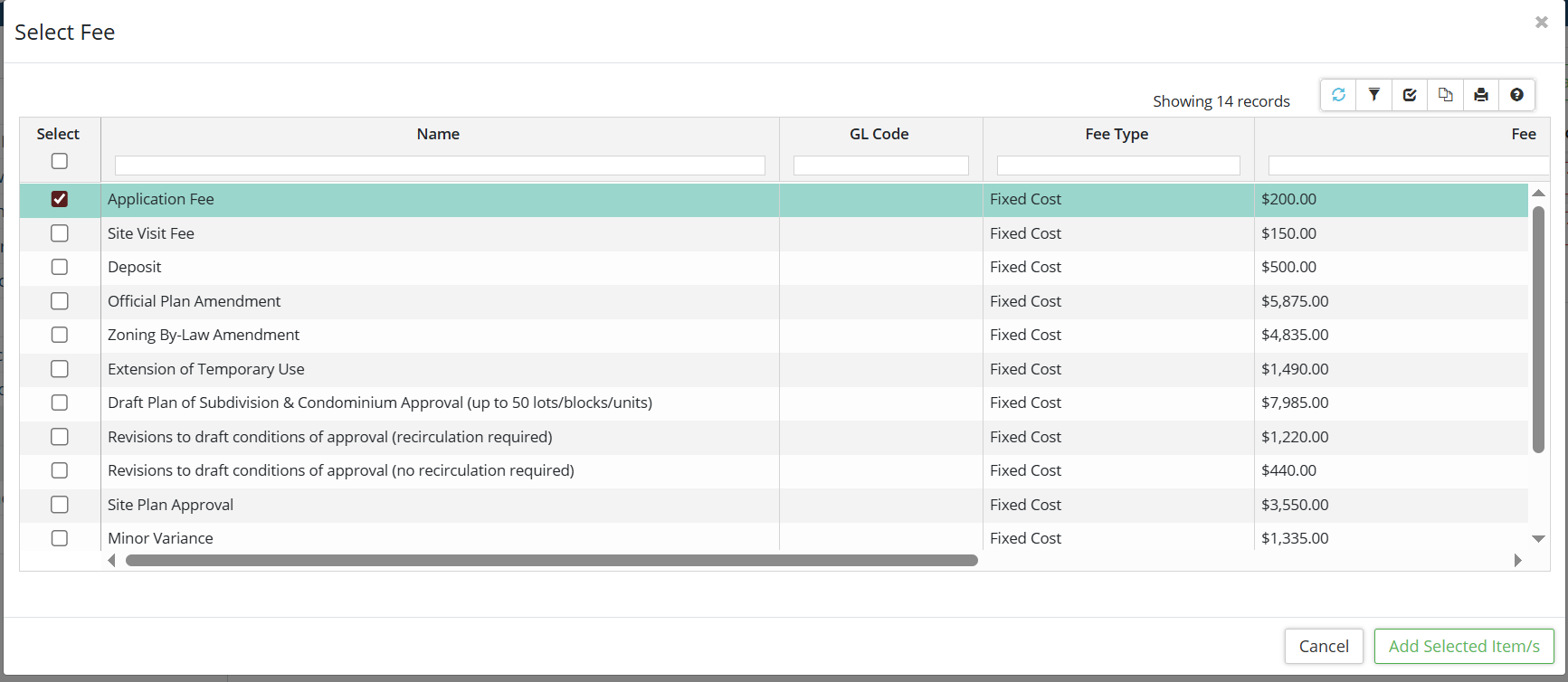Click the $440.00 fee amount

1289,470
